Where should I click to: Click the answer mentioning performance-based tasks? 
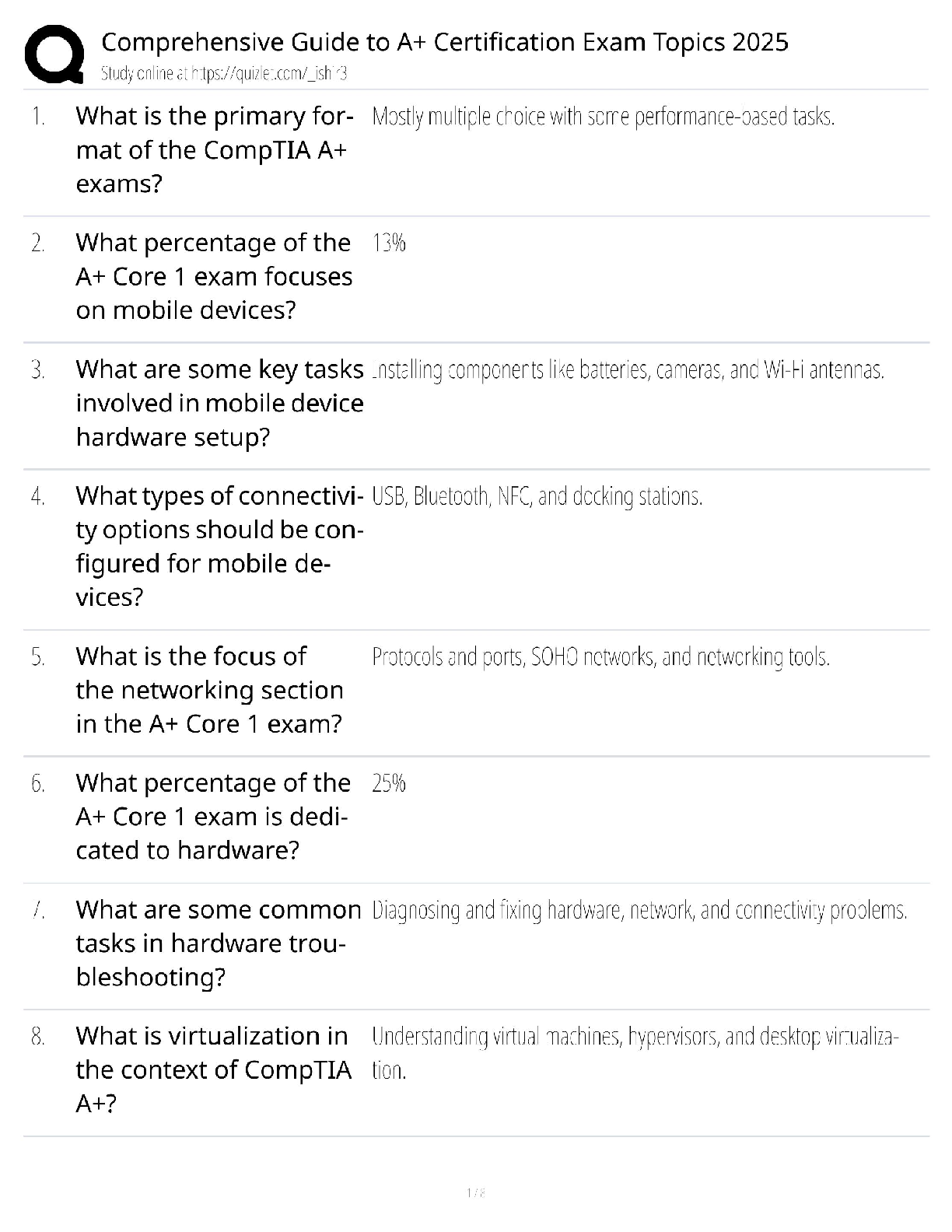pos(604,117)
